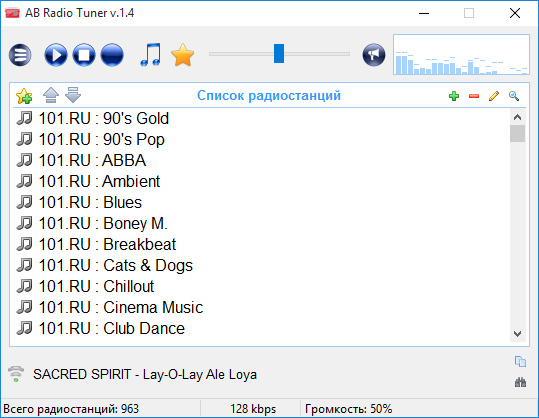
Task: Click the wireless signal status icon
Action: (16, 374)
